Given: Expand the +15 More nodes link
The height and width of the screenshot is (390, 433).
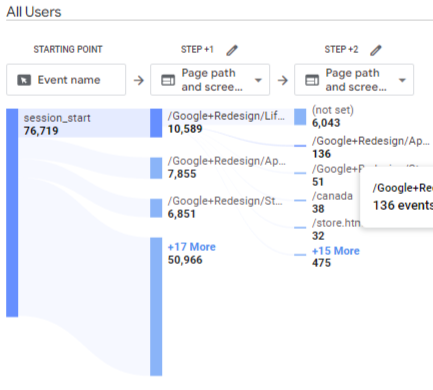Looking at the screenshot, I should point(336,251).
